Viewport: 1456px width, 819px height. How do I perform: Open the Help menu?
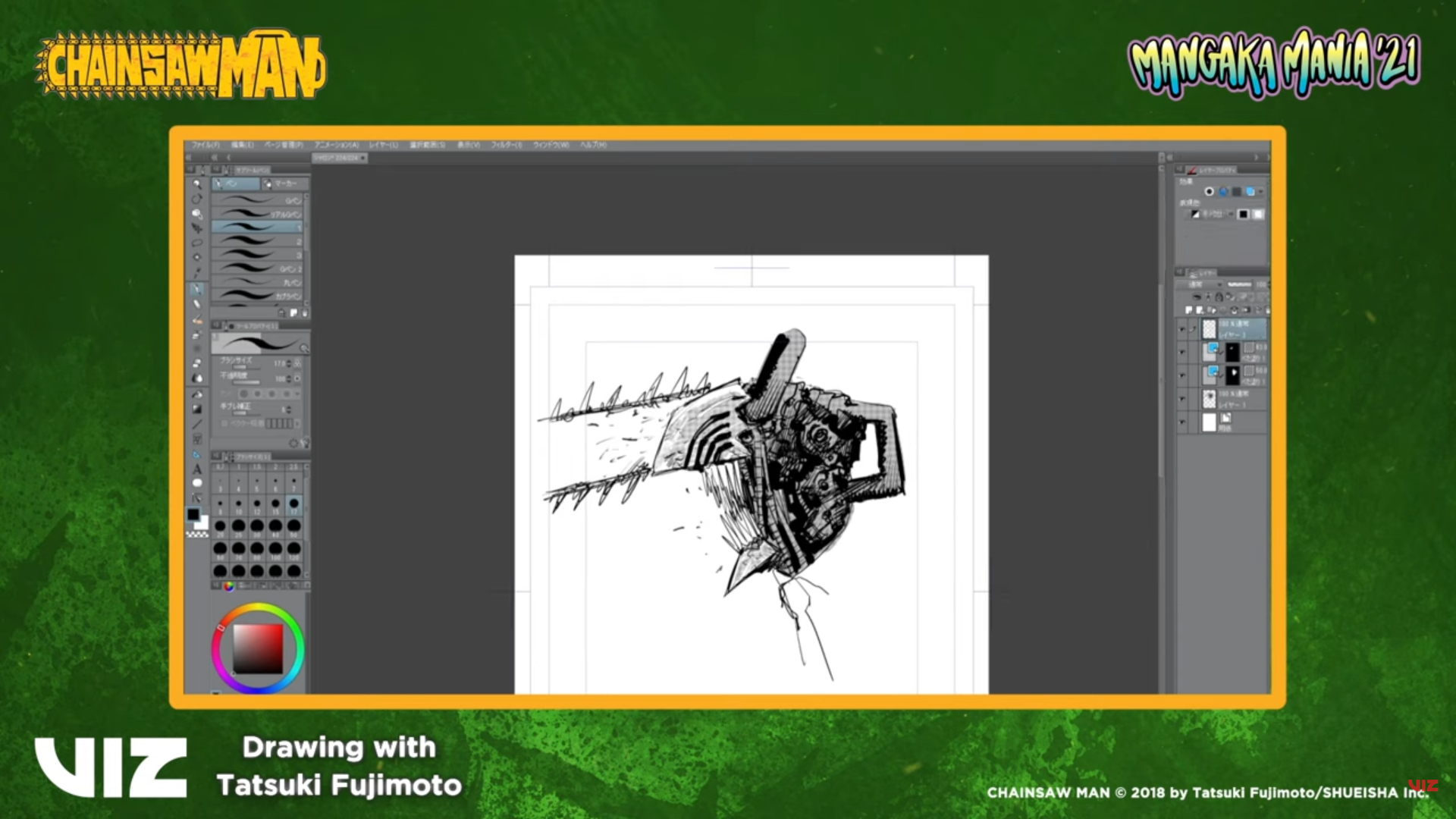coord(593,144)
